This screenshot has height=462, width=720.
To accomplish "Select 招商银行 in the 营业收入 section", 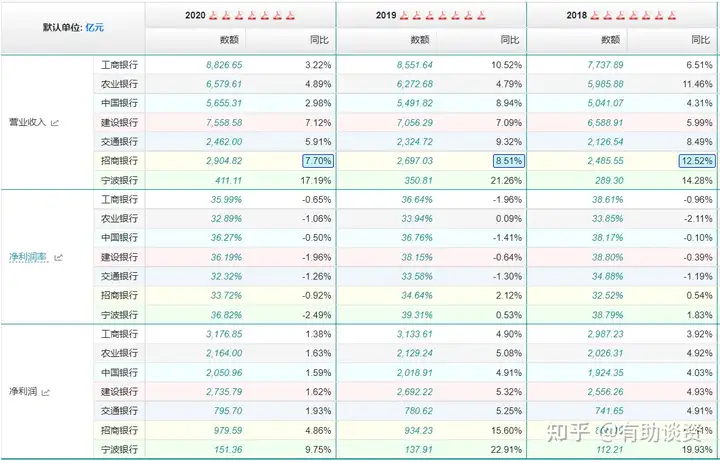I will tap(119, 161).
